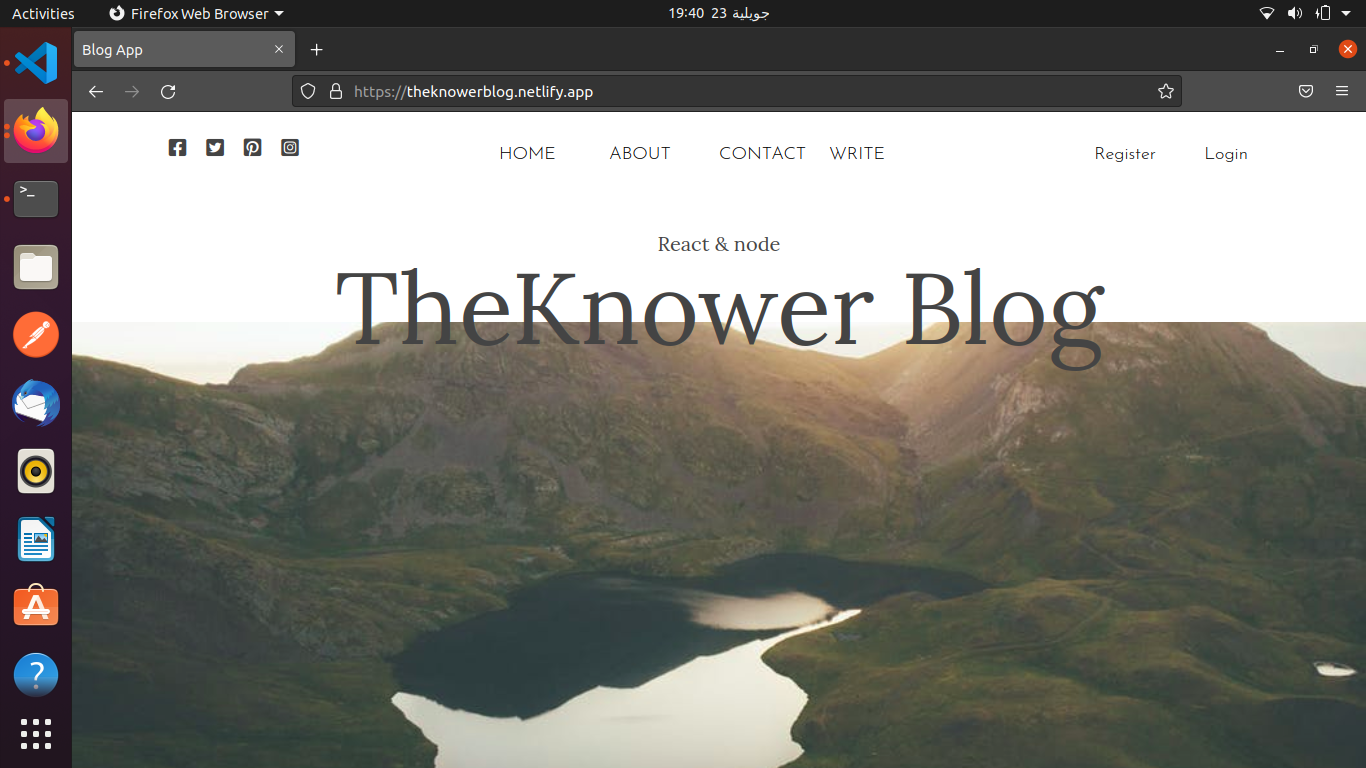Image resolution: width=1366 pixels, height=768 pixels.
Task: Open a new browser tab
Action: (x=316, y=50)
